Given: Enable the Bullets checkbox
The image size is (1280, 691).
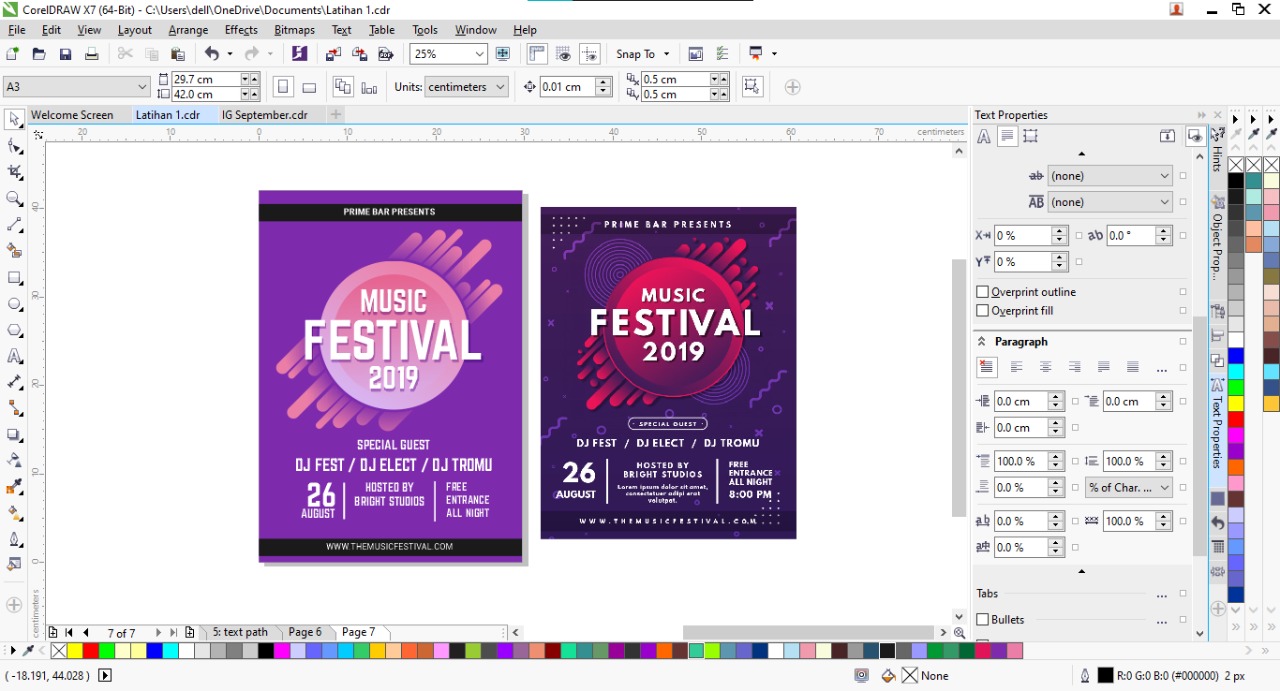Looking at the screenshot, I should click(982, 620).
